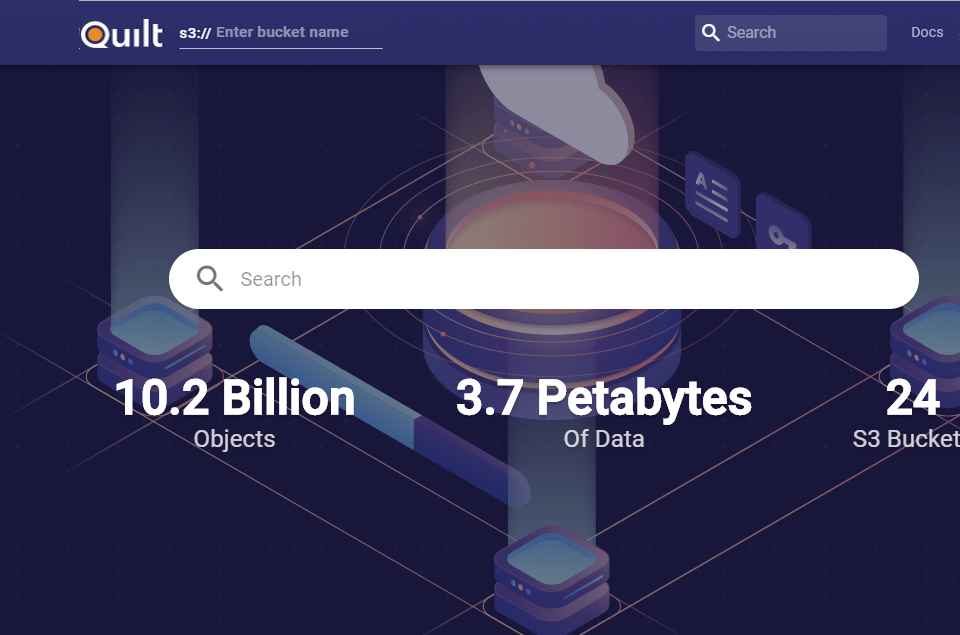Click the Quilt logo
This screenshot has height=635, width=960.
[122, 34]
